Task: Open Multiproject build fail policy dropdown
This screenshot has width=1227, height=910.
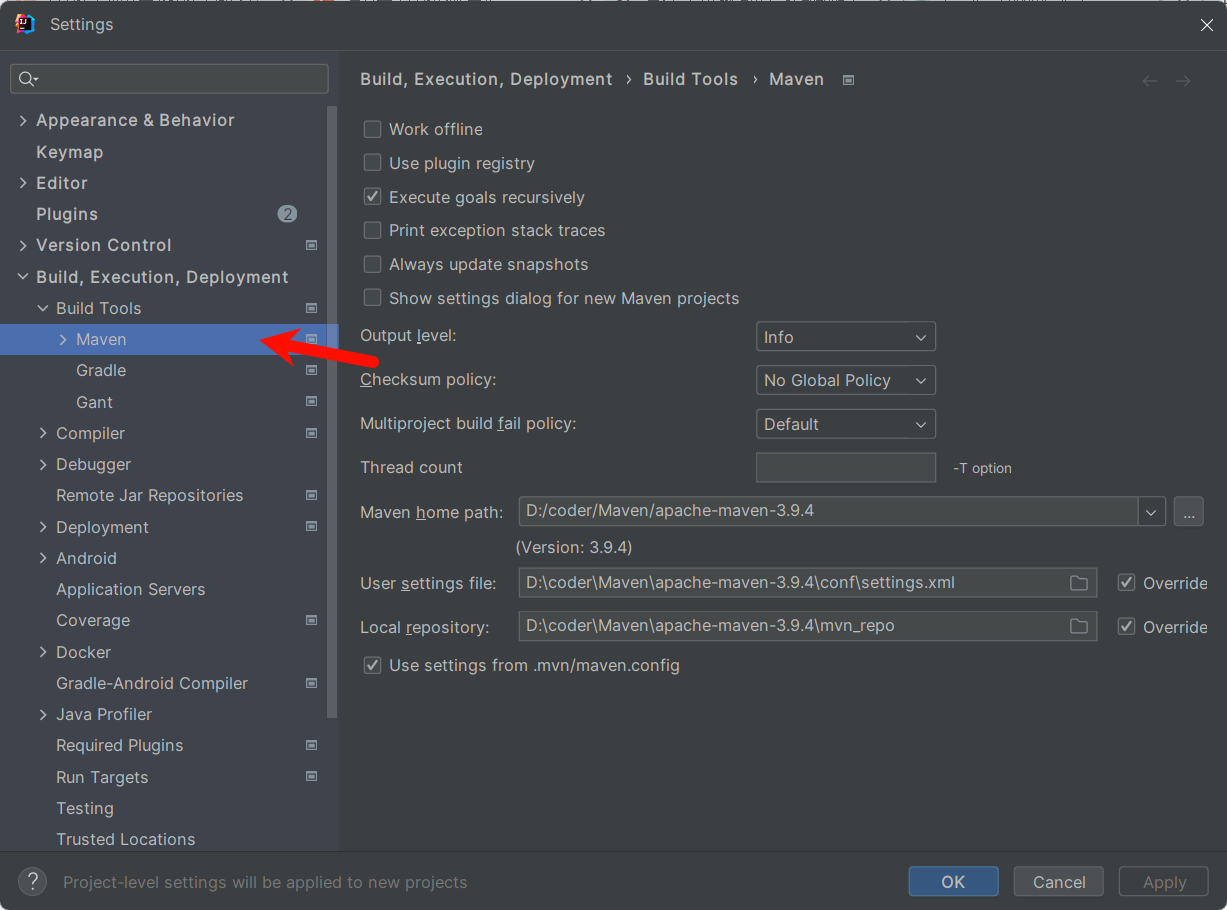Action: 846,424
